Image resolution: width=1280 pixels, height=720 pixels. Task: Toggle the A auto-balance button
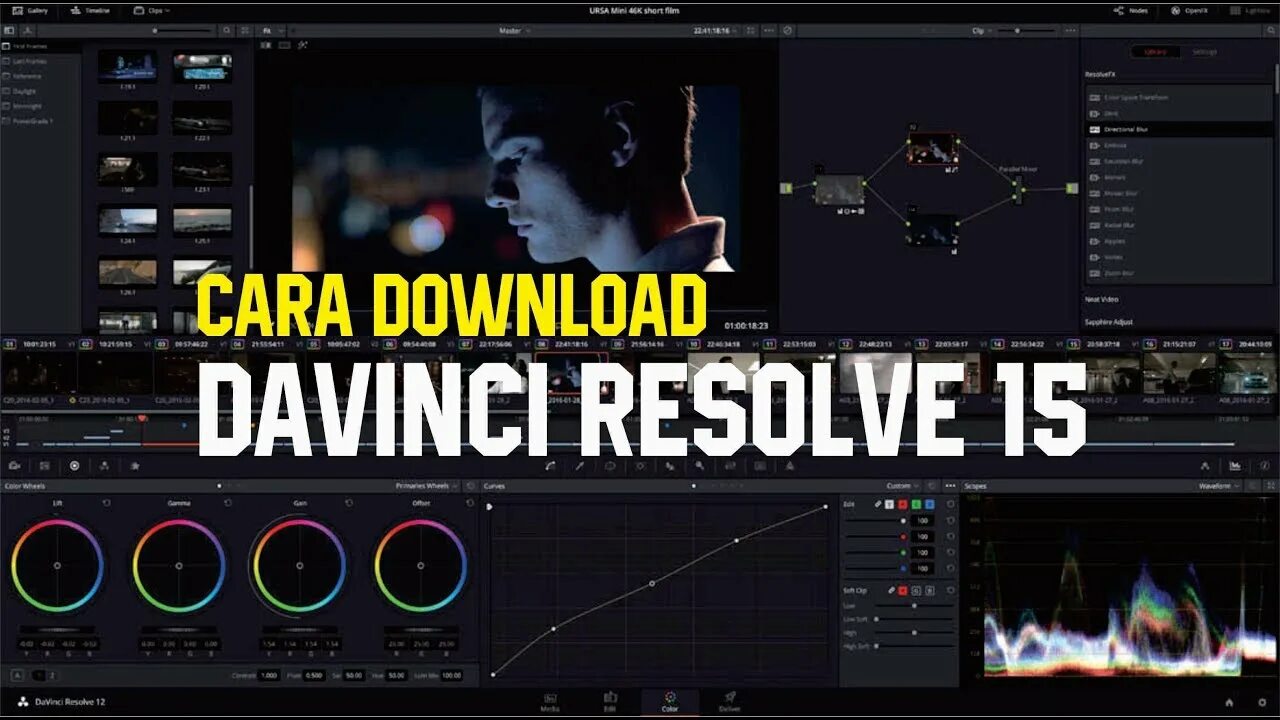17,675
